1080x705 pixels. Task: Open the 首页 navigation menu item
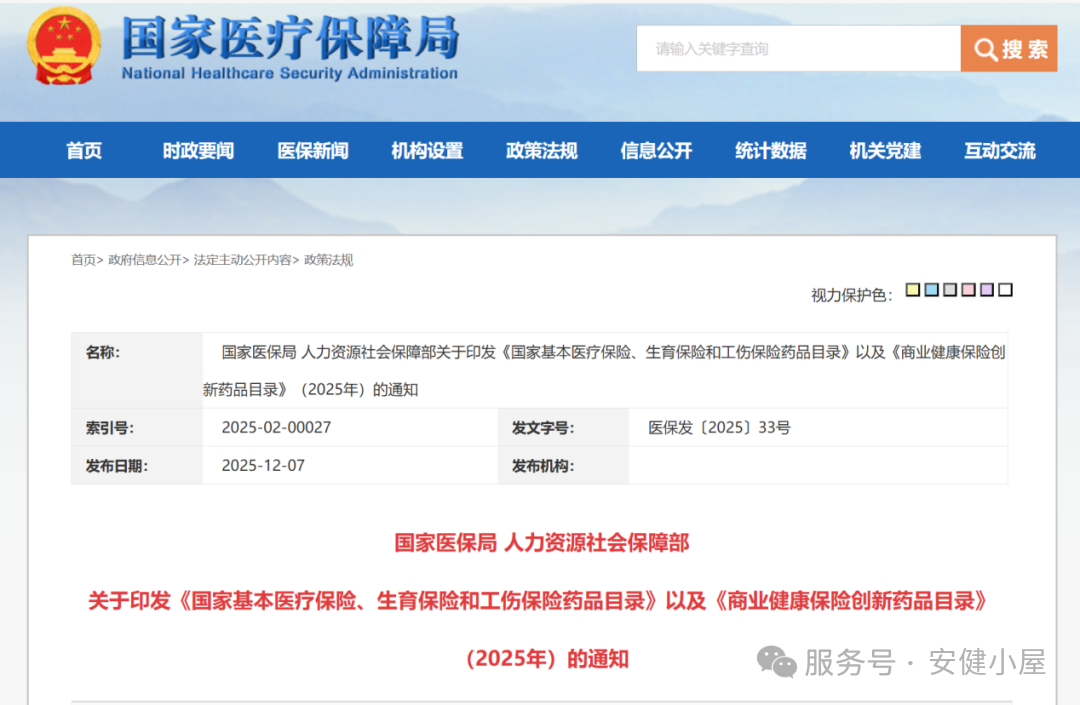click(84, 151)
